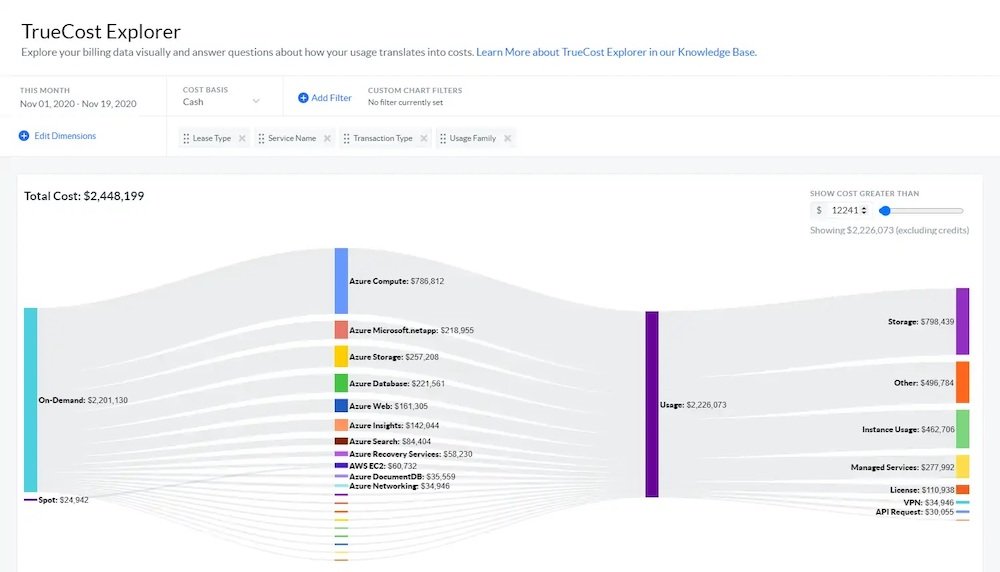Click the Spot: $24,942 label
This screenshot has height=572, width=1000.
[x=63, y=500]
